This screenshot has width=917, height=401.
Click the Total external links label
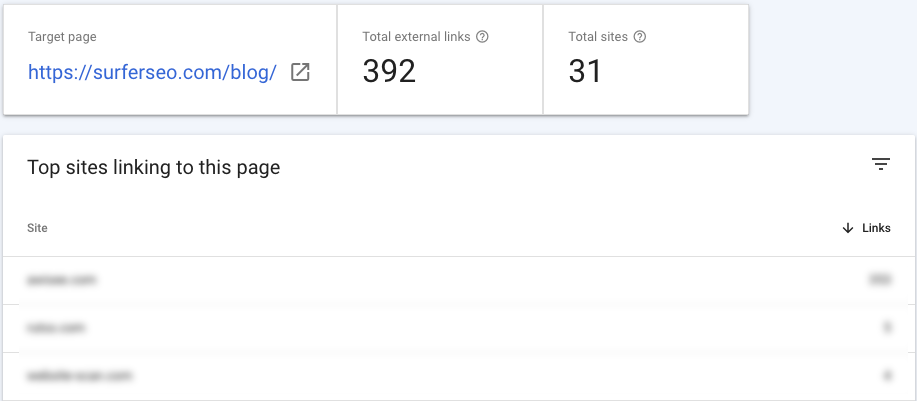coord(416,37)
